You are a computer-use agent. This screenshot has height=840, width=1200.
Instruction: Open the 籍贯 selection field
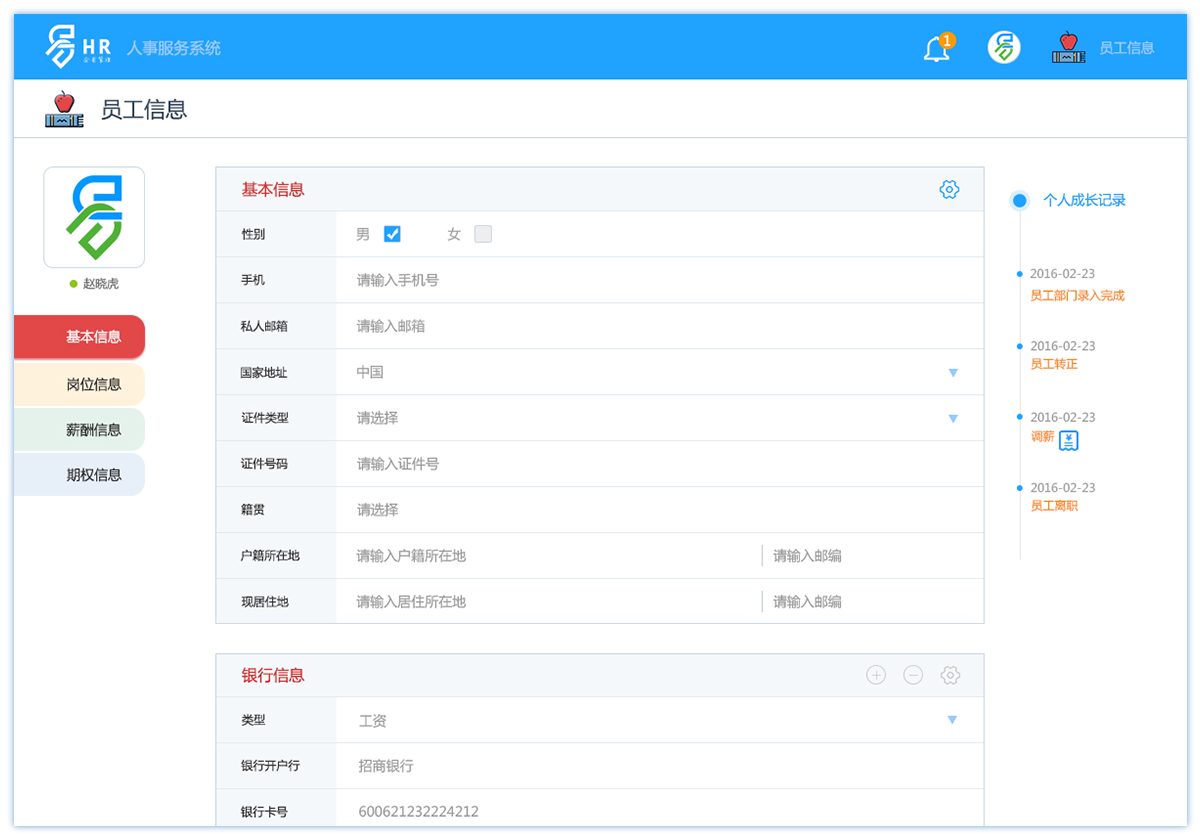(660, 510)
